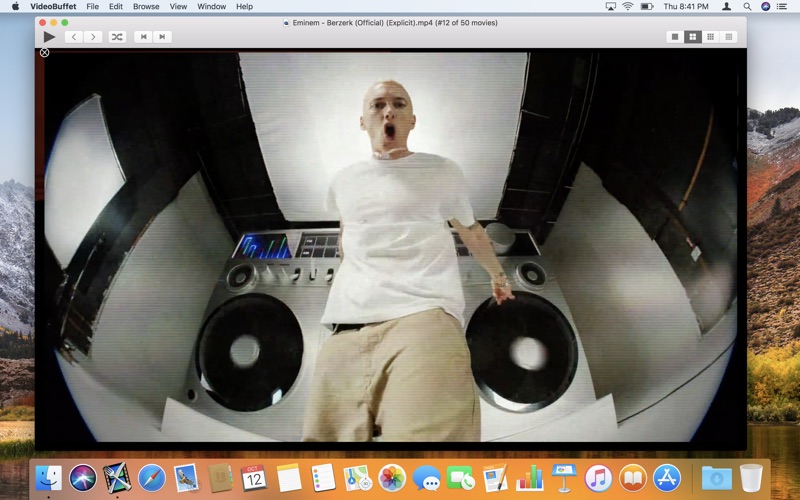Select the nine-video grid layout
This screenshot has height=500, width=800.
[710, 37]
